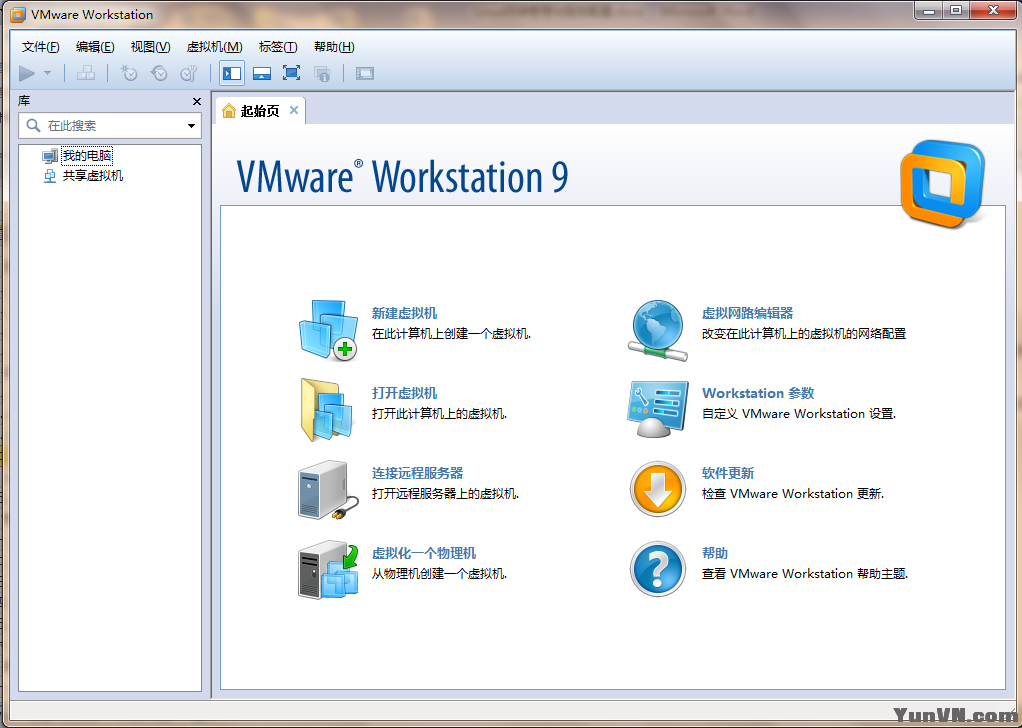Click the 在此搜索 search field
The height and width of the screenshot is (728, 1022).
coord(110,126)
